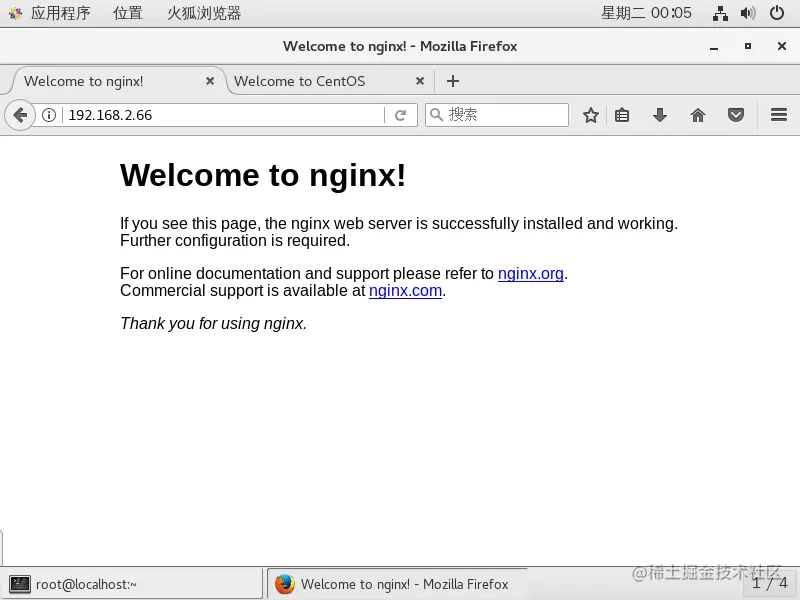This screenshot has width=800, height=600.
Task: Open the 火狐浏览器 app menu
Action: (204, 13)
